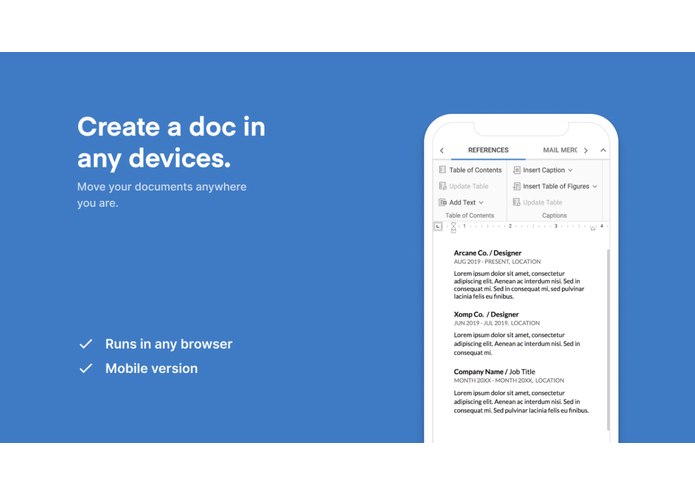
Task: Click the Insert Table of Figures icon
Action: point(516,186)
